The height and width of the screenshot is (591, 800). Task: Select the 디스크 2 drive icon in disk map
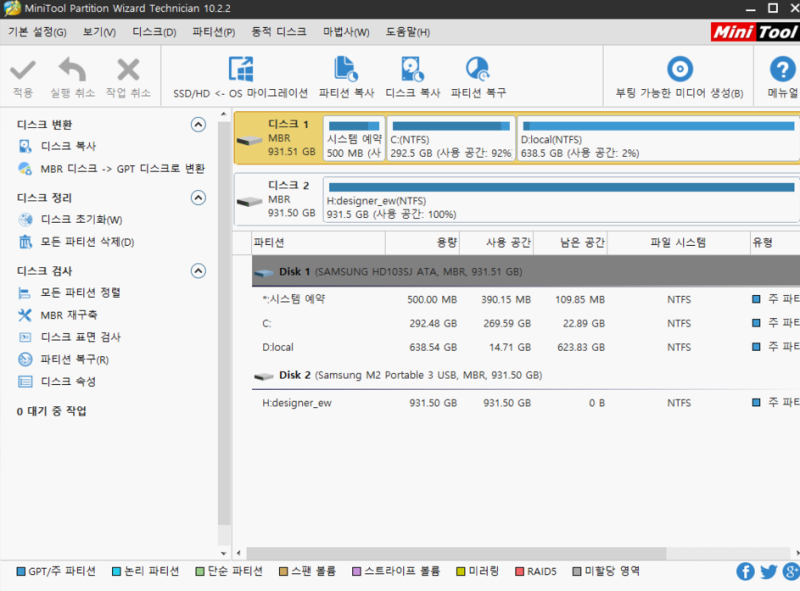point(249,202)
